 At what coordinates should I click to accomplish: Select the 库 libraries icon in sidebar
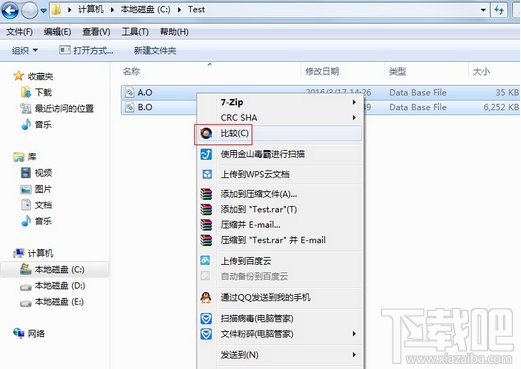point(19,157)
